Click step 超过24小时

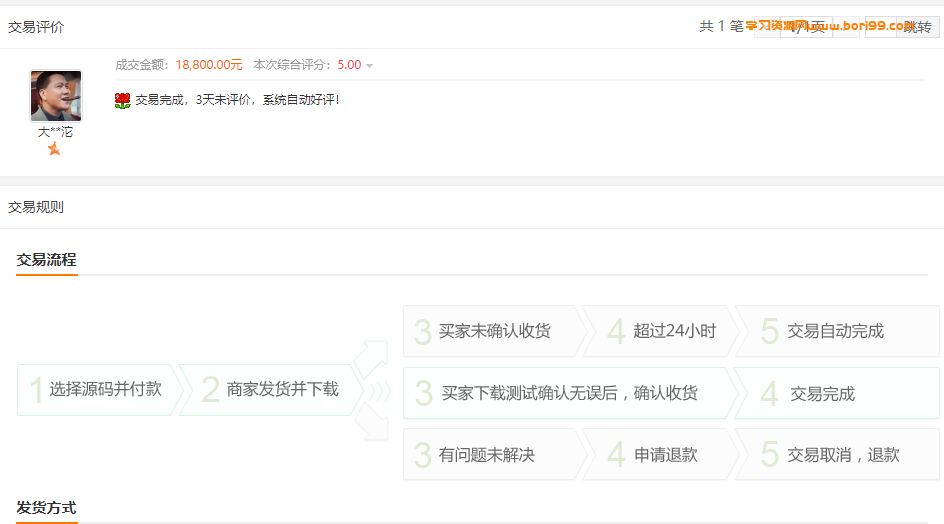(x=660, y=331)
